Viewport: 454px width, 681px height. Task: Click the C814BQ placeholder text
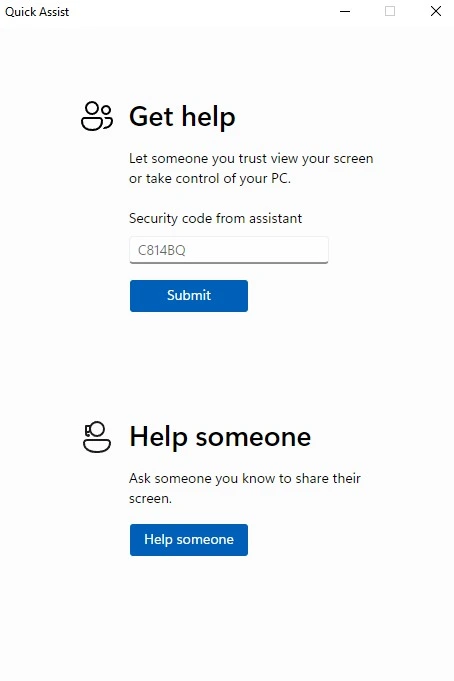click(x=162, y=250)
